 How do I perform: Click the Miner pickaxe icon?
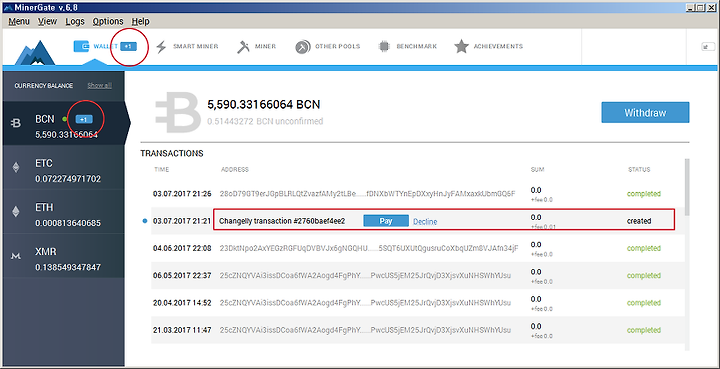tap(243, 47)
